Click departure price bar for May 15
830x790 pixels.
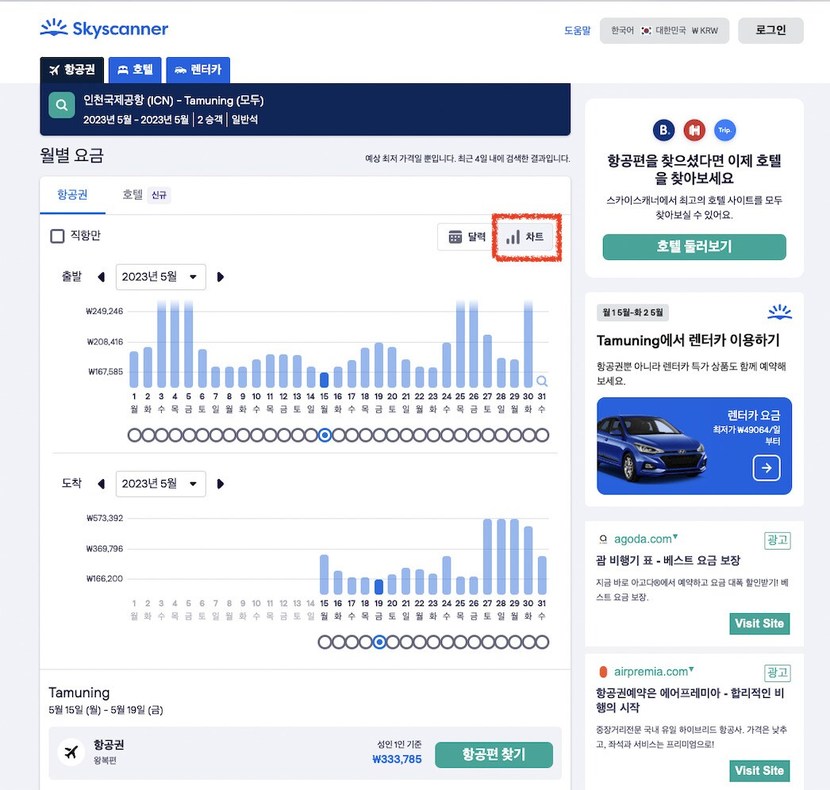tap(324, 380)
